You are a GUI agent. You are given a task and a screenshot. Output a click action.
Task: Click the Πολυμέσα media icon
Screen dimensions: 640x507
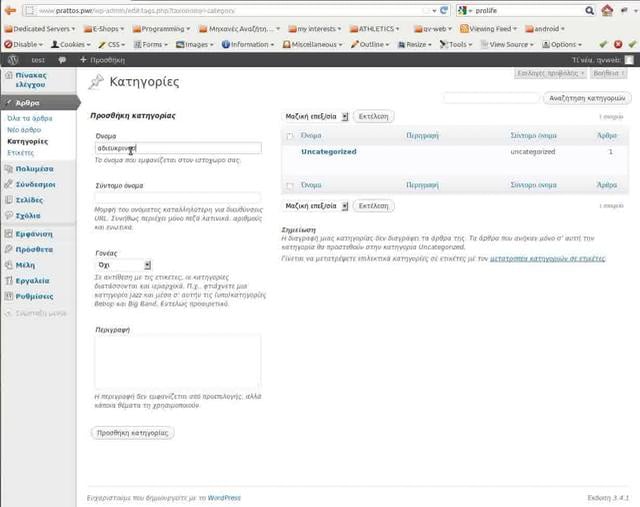pyautogui.click(x=9, y=169)
